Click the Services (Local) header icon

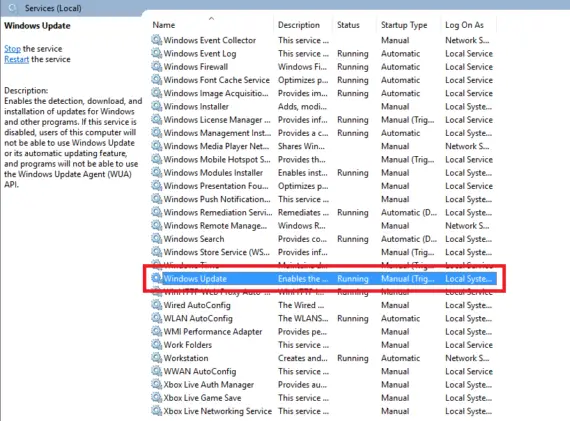coord(12,8)
